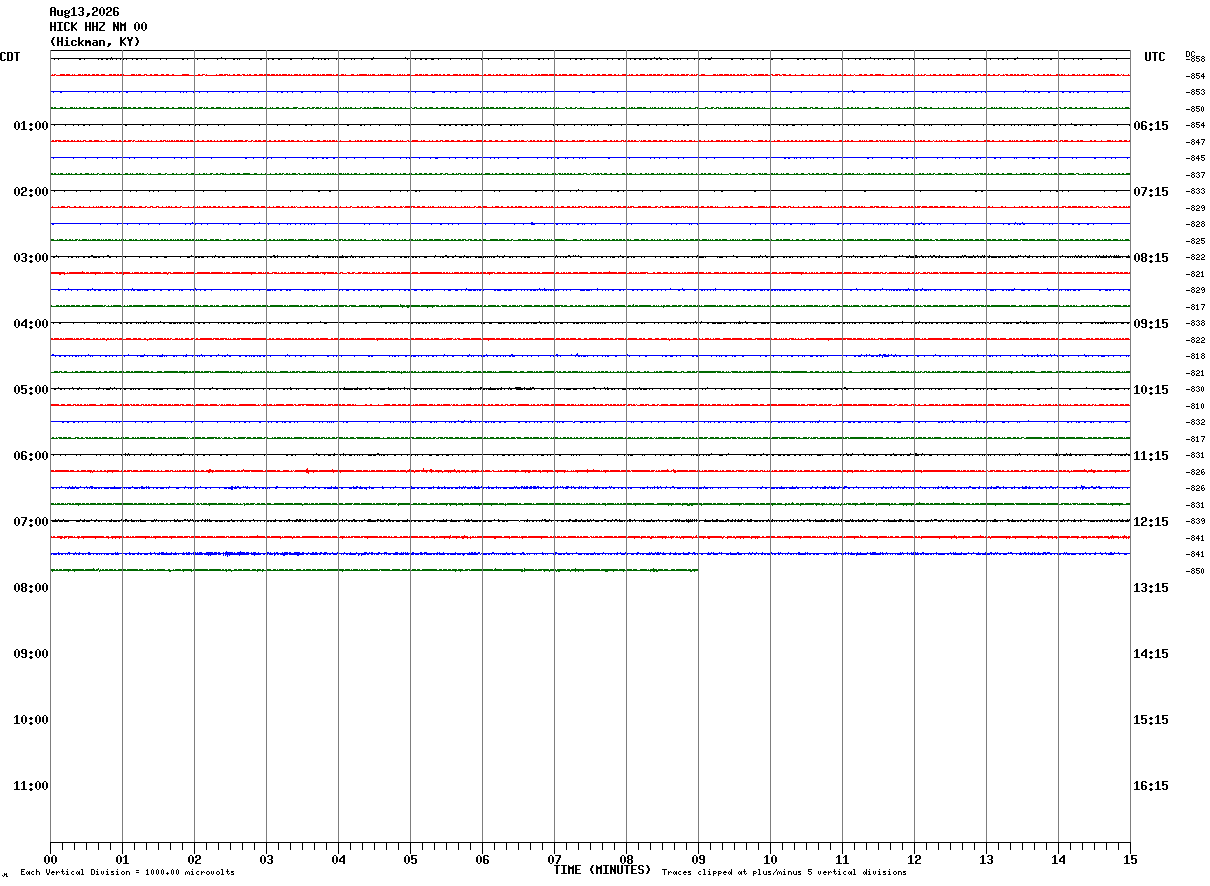
Task: Select DC offset value -828
Action: [1196, 225]
